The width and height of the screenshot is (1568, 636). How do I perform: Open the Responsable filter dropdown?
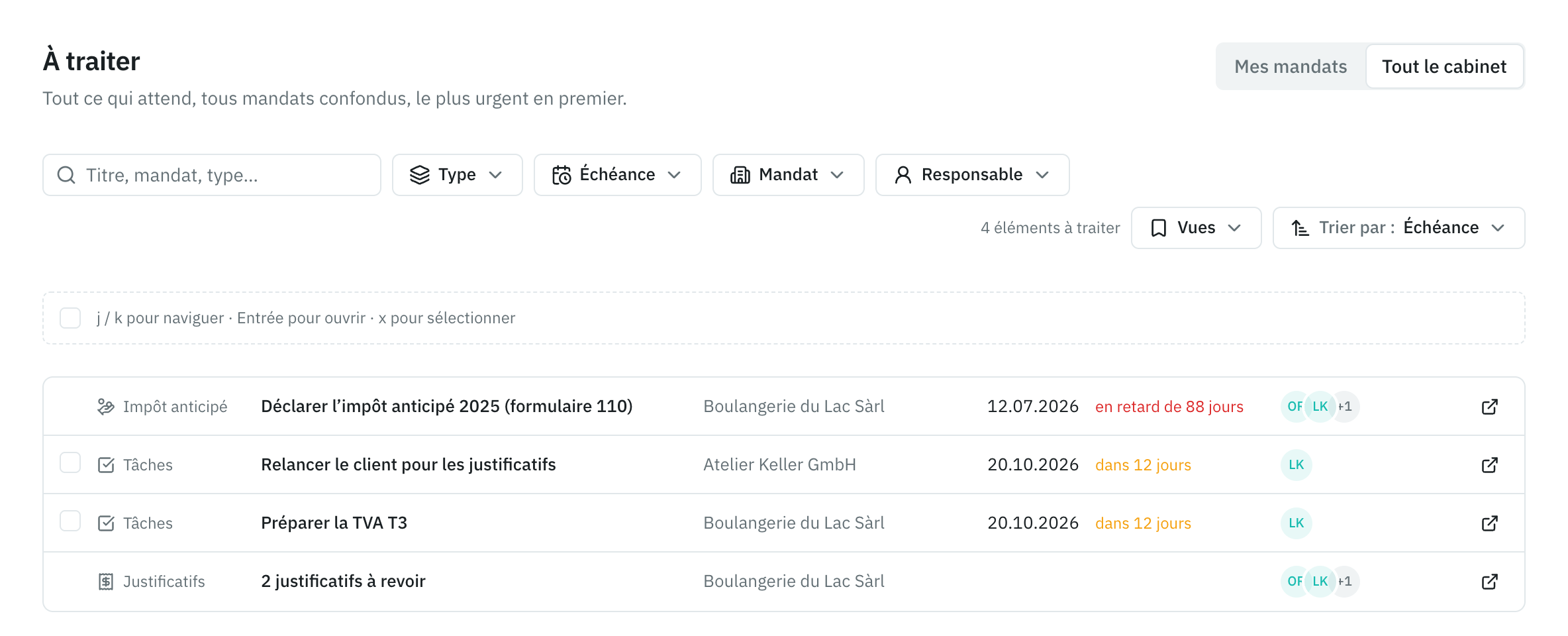972,175
